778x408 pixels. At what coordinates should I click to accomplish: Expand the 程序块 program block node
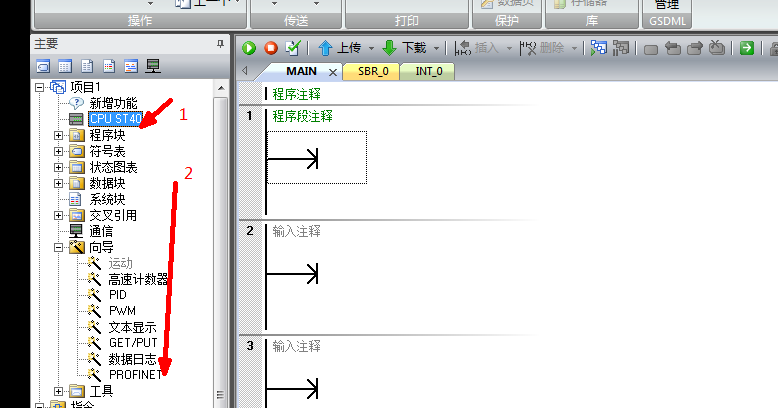[59, 135]
